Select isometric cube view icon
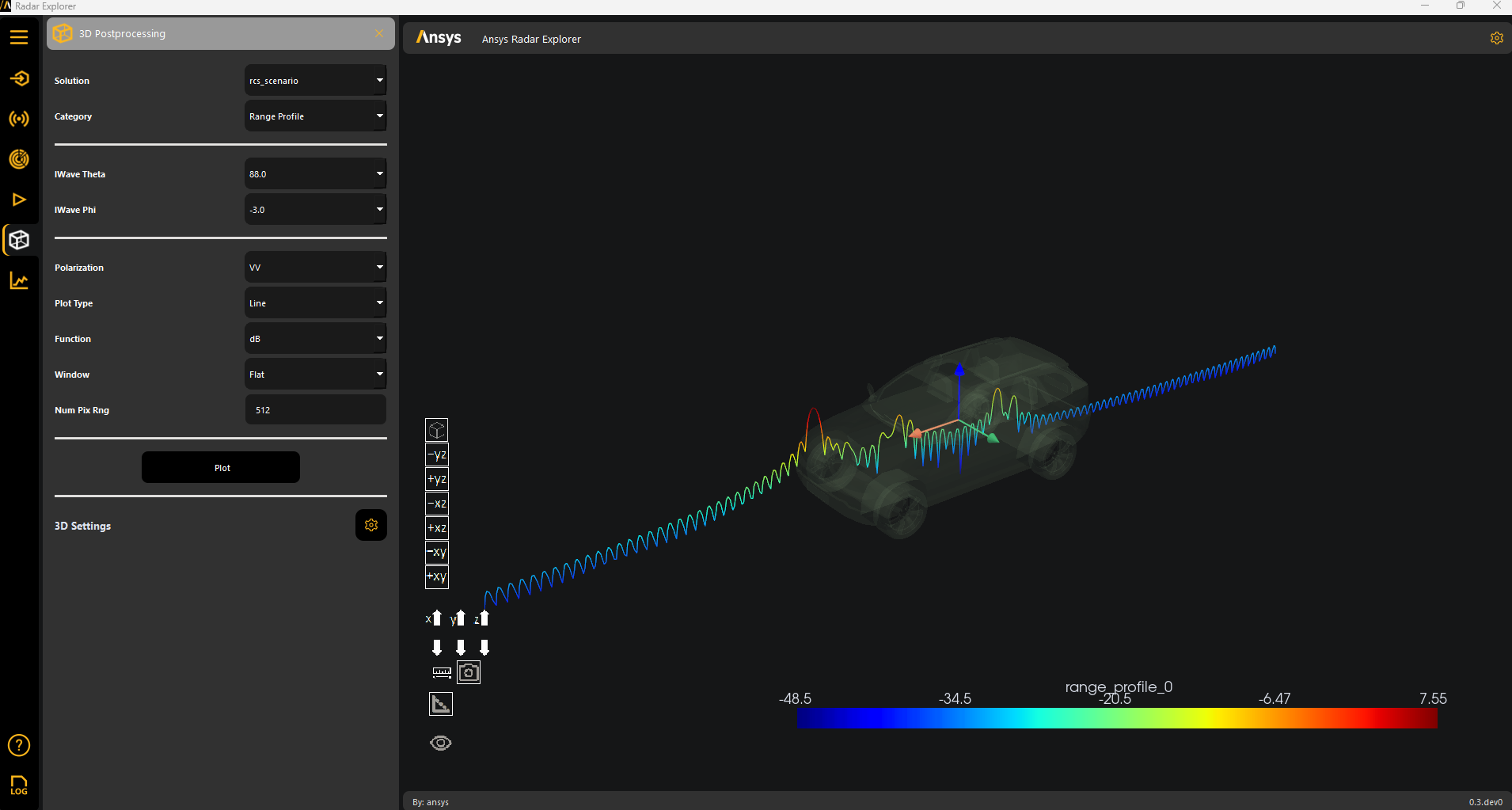The image size is (1512, 810). tap(437, 430)
